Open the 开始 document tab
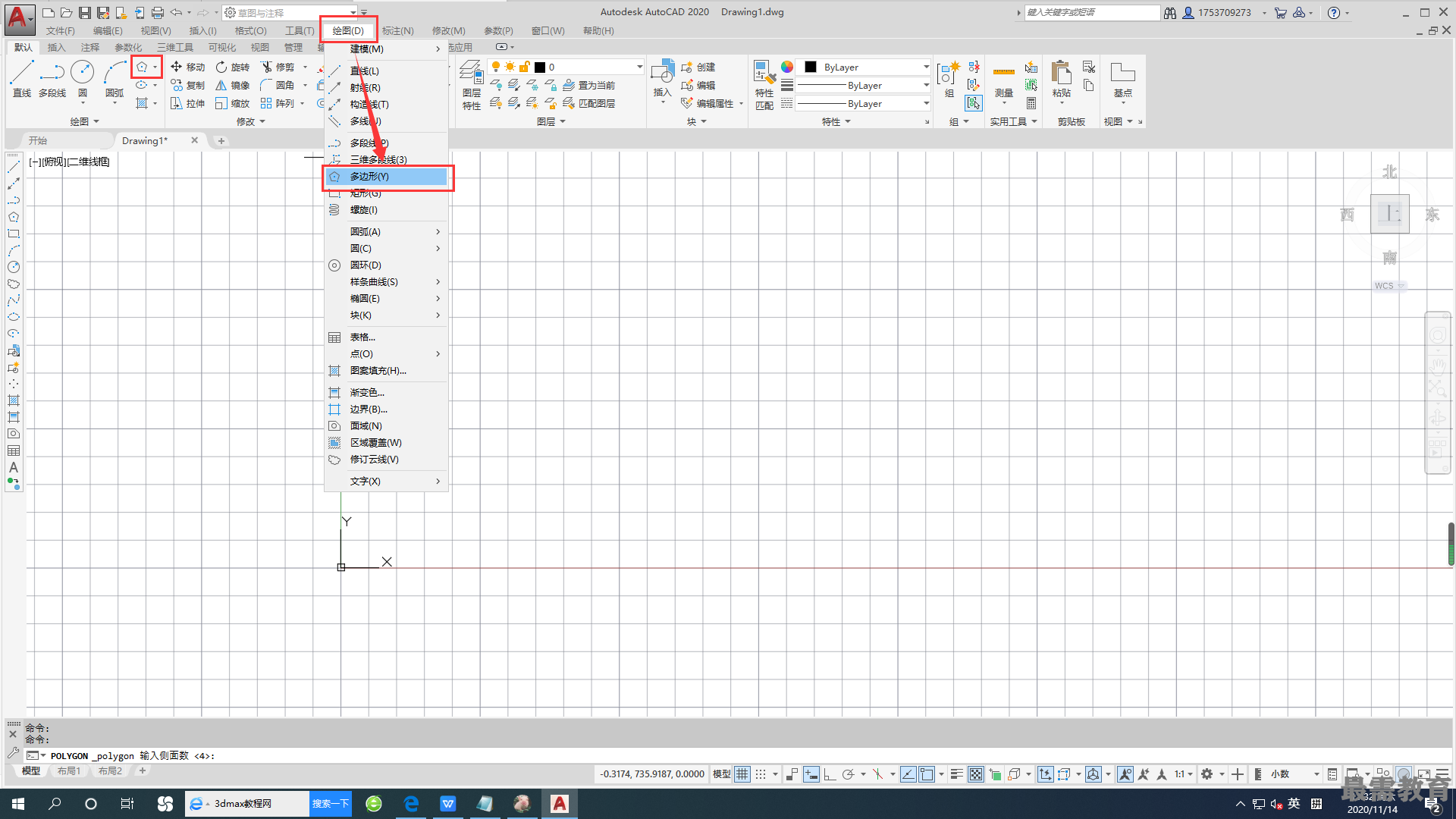 point(38,140)
